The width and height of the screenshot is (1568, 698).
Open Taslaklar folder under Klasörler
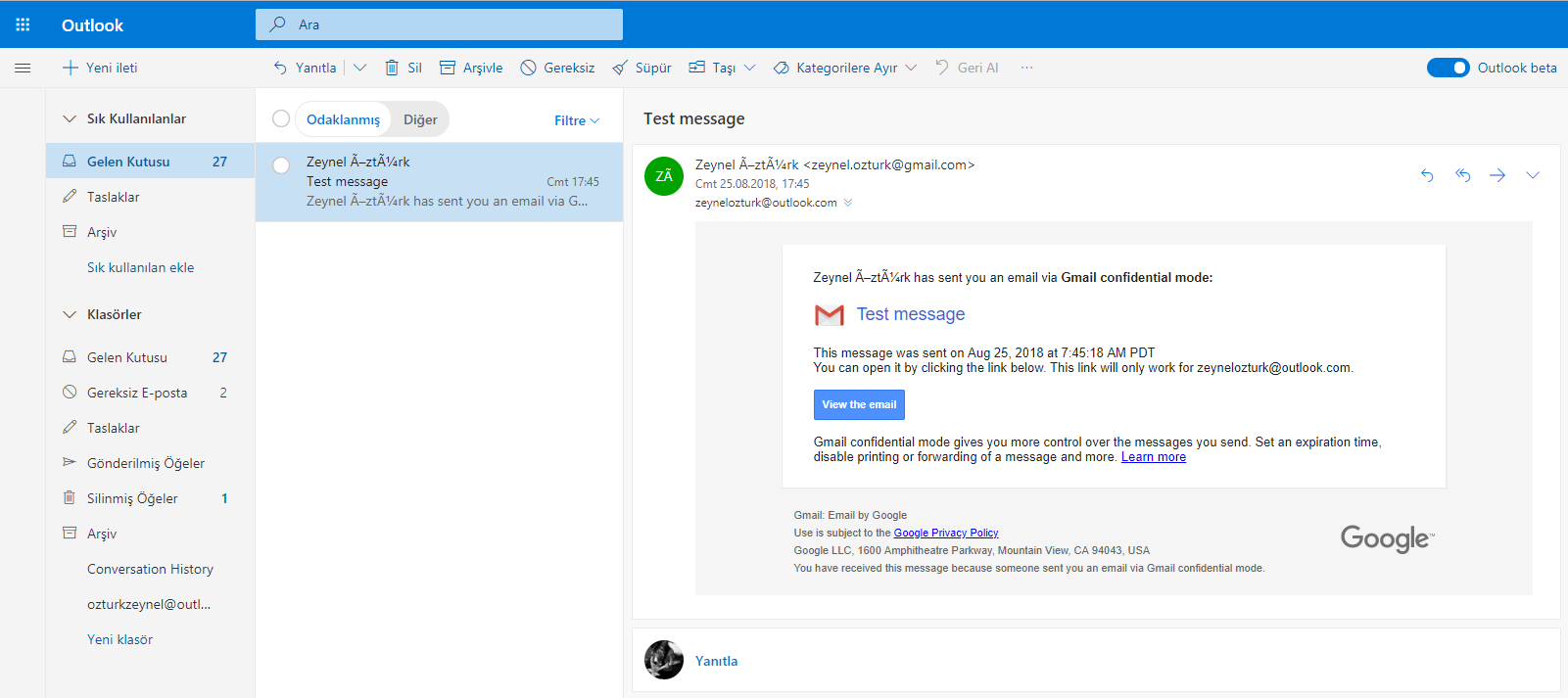(150, 428)
